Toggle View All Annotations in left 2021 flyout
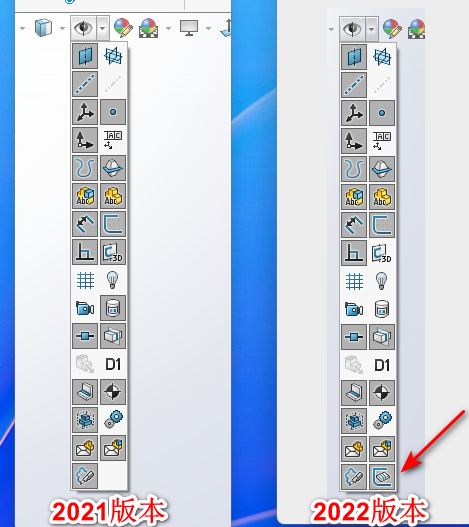Screen dimensions: 469x527 [x=85, y=196]
